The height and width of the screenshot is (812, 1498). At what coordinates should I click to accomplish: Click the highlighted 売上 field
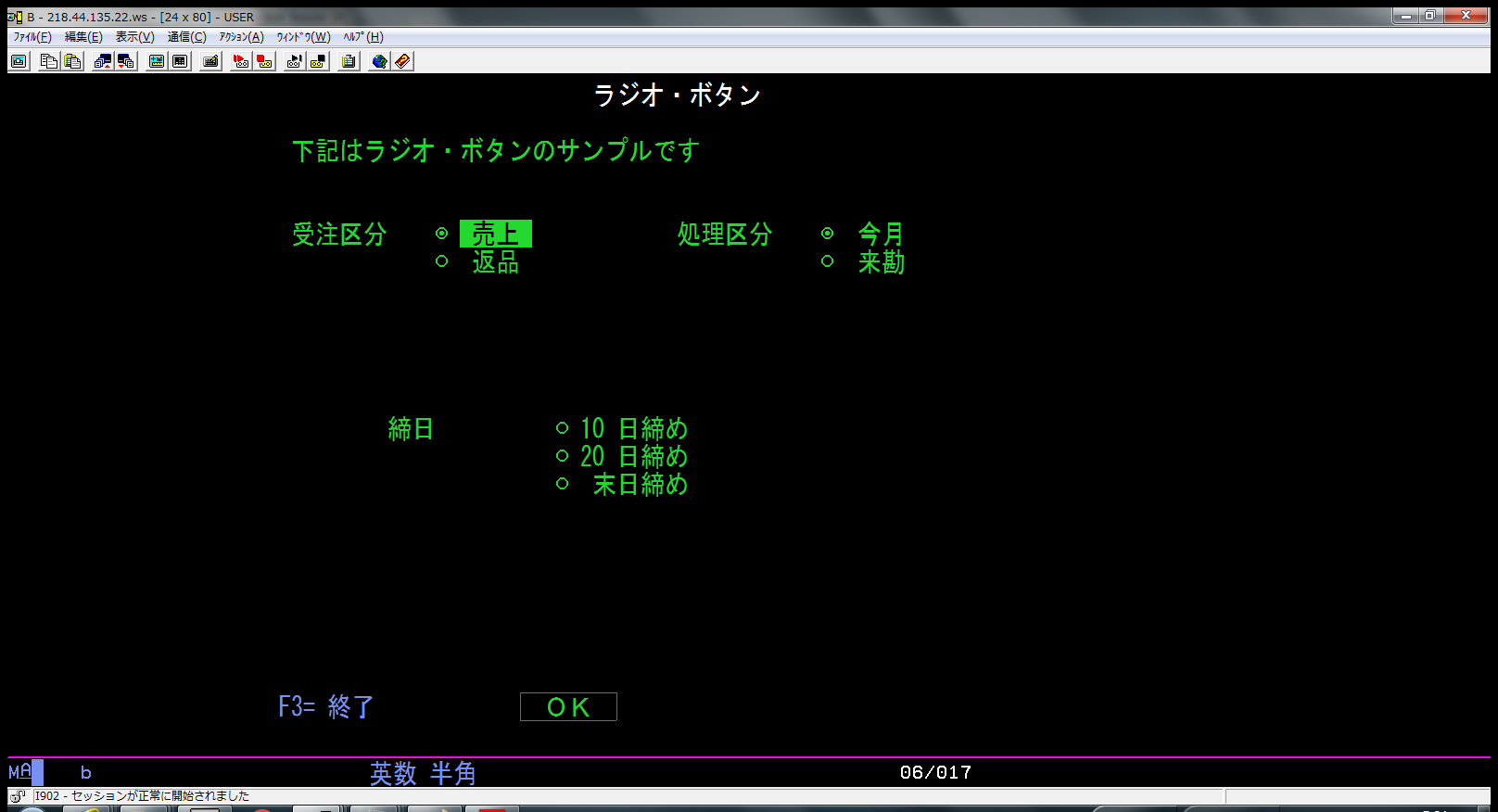(495, 234)
